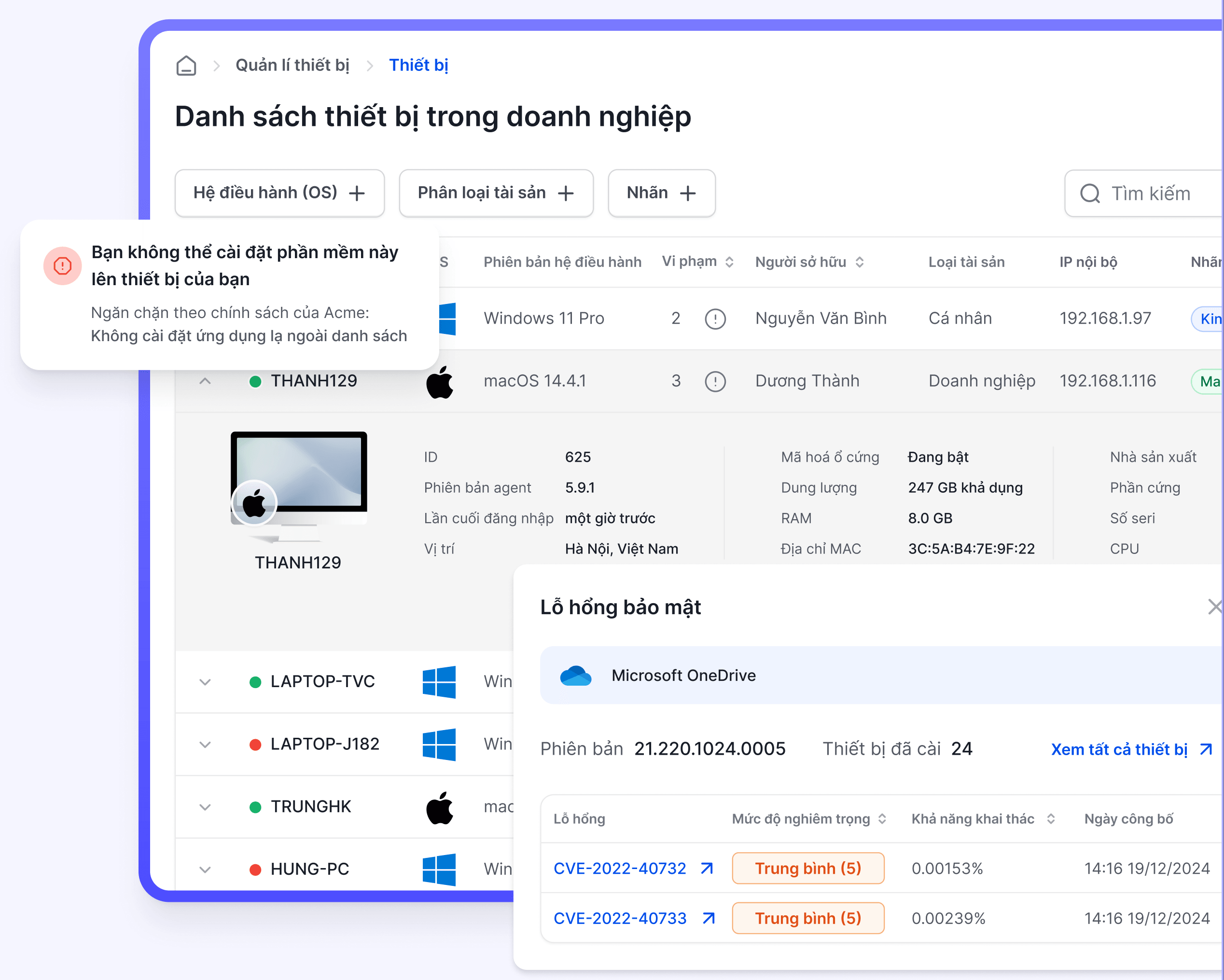Click the THANH129 iMac thumbnail image

point(299,486)
